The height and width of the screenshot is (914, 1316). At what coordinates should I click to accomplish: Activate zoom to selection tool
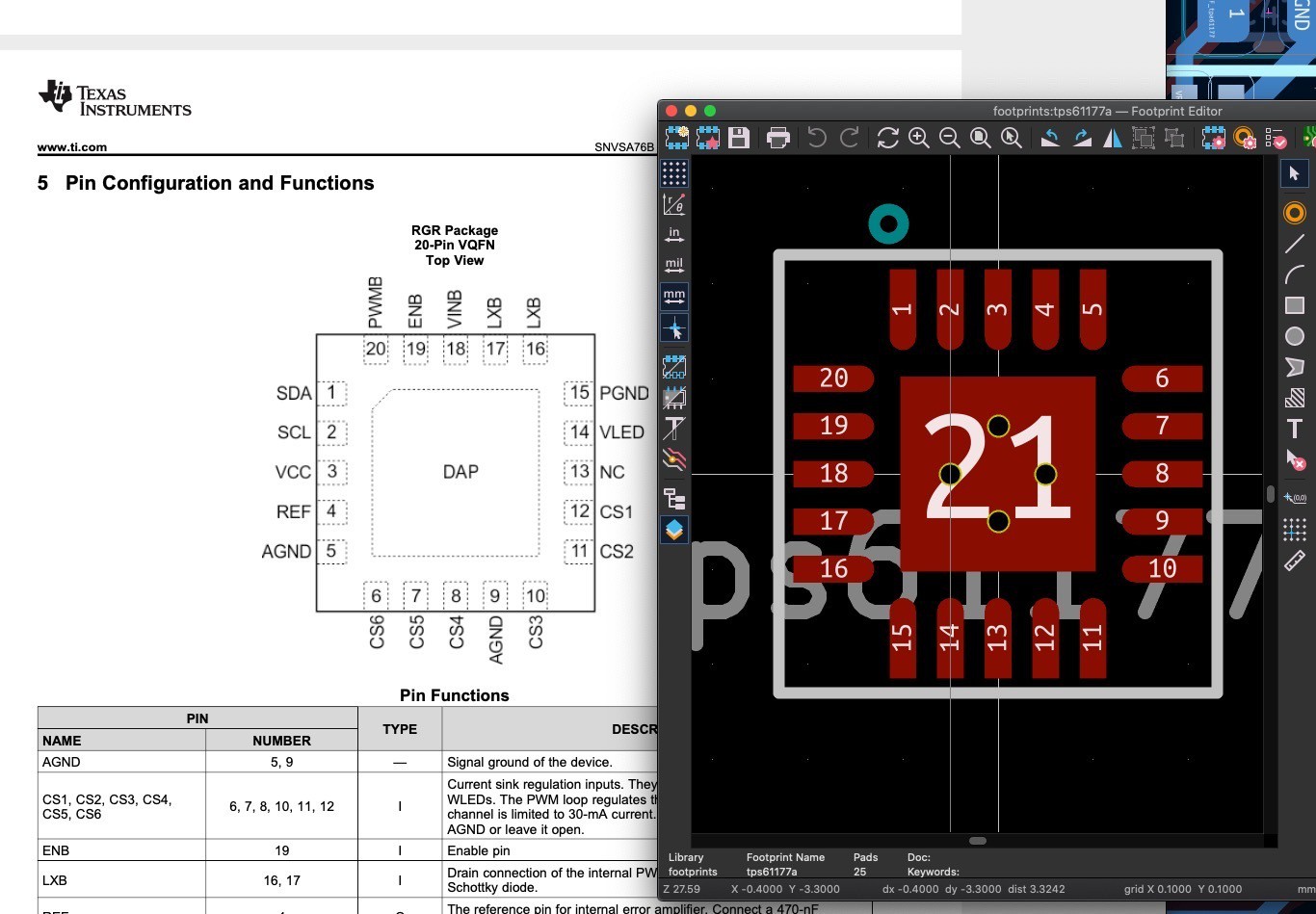click(1012, 138)
